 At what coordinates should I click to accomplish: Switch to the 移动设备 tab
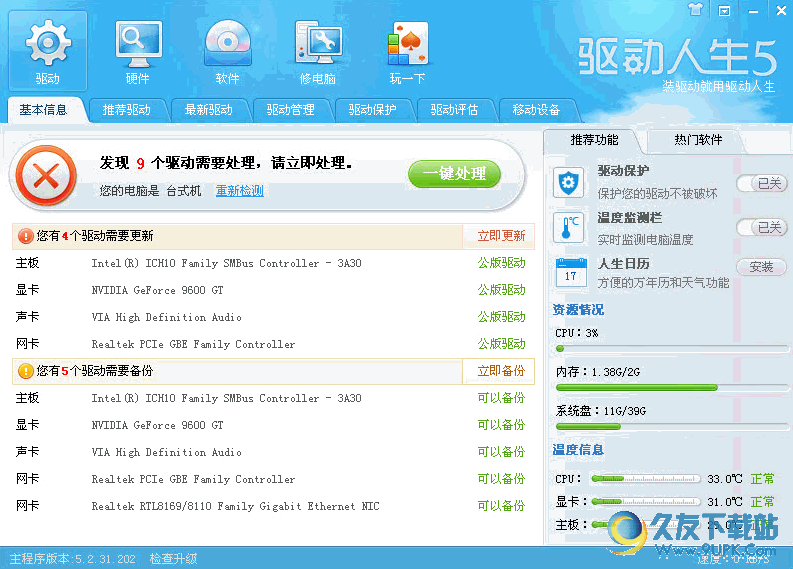(x=536, y=110)
